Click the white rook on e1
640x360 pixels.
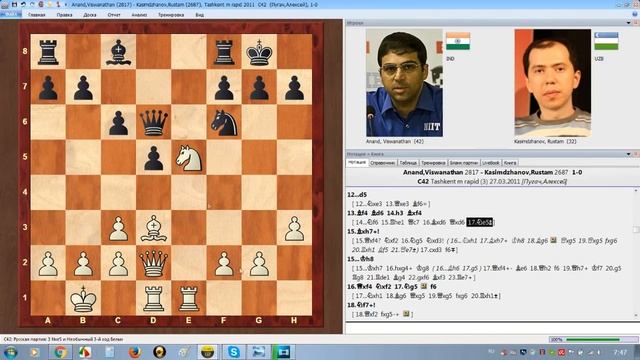(x=189, y=298)
